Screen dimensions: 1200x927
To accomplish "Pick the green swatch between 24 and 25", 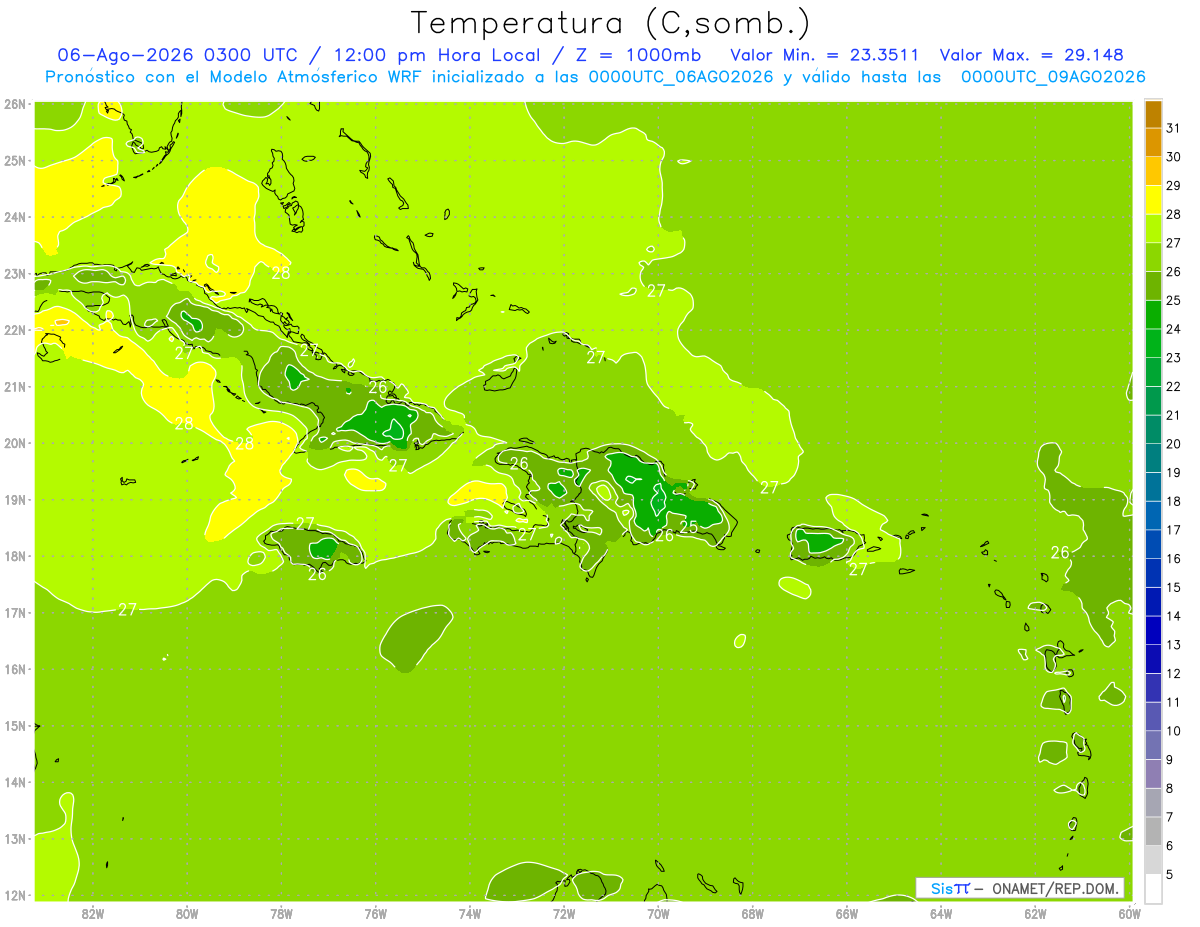I will 1153,315.
